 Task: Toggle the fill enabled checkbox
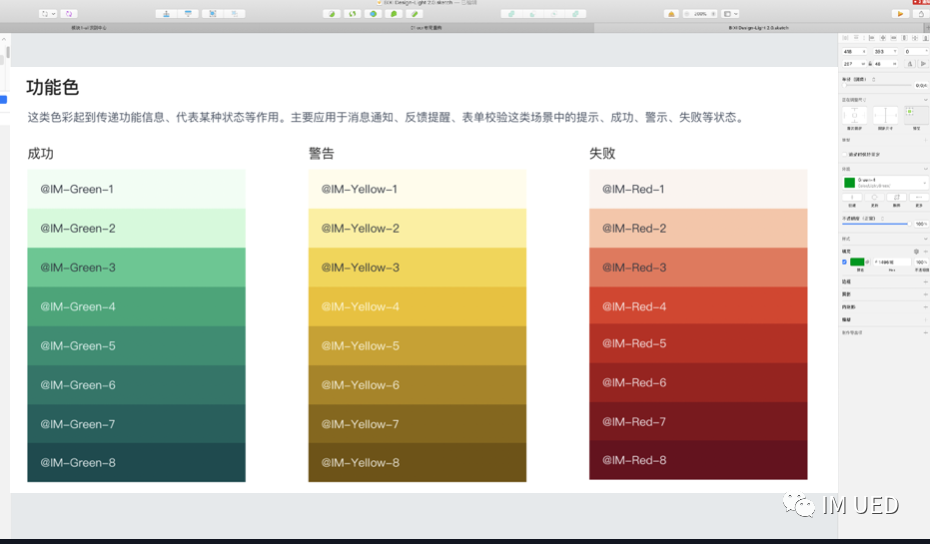pos(845,262)
